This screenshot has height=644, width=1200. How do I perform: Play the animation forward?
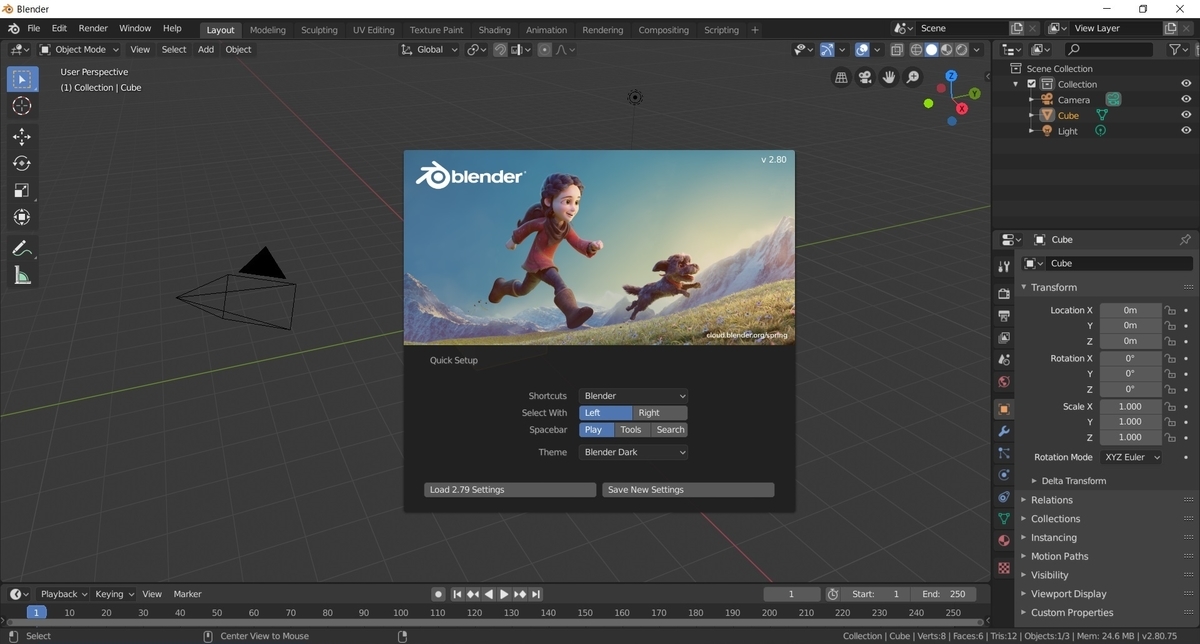click(x=505, y=594)
